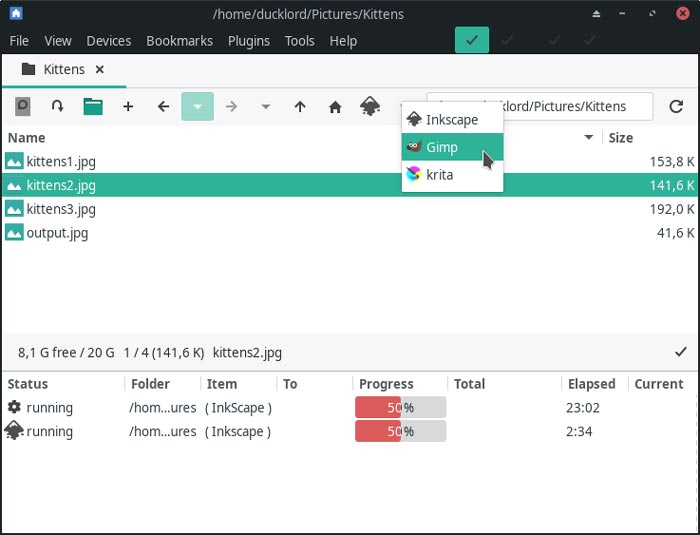Open the back history dropdown arrow
700x535 pixels.
(197, 106)
